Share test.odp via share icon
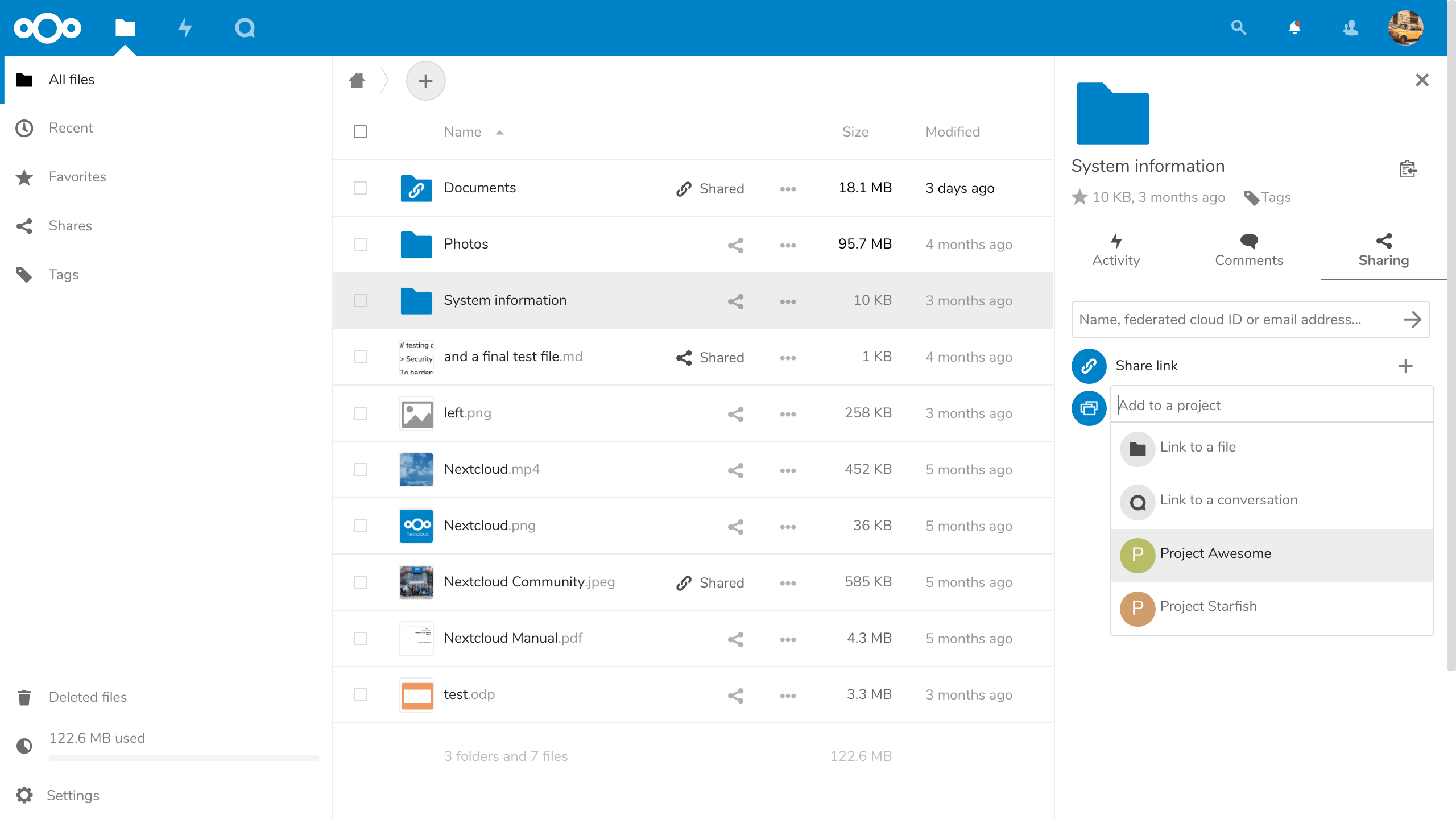 pyautogui.click(x=735, y=695)
